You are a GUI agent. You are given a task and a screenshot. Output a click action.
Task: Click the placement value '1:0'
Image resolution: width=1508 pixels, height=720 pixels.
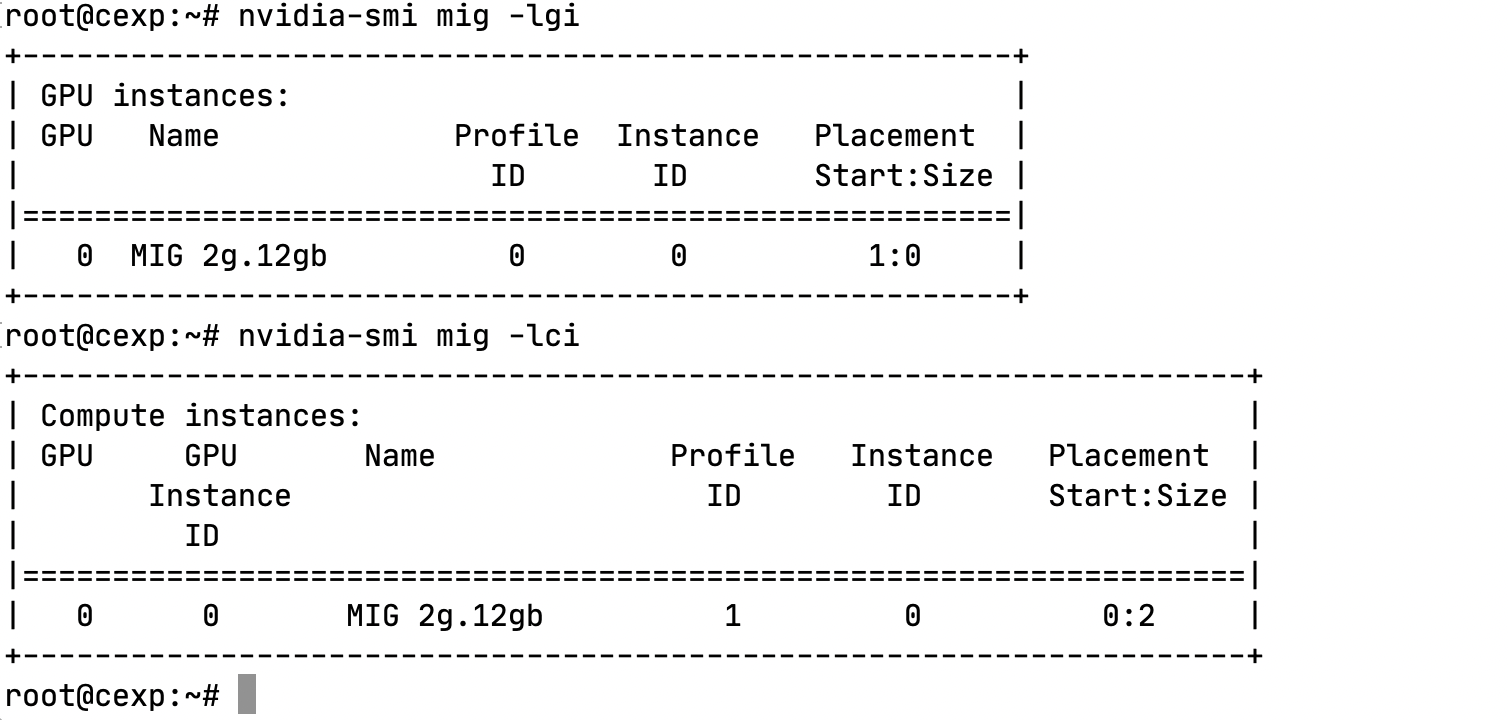point(894,257)
